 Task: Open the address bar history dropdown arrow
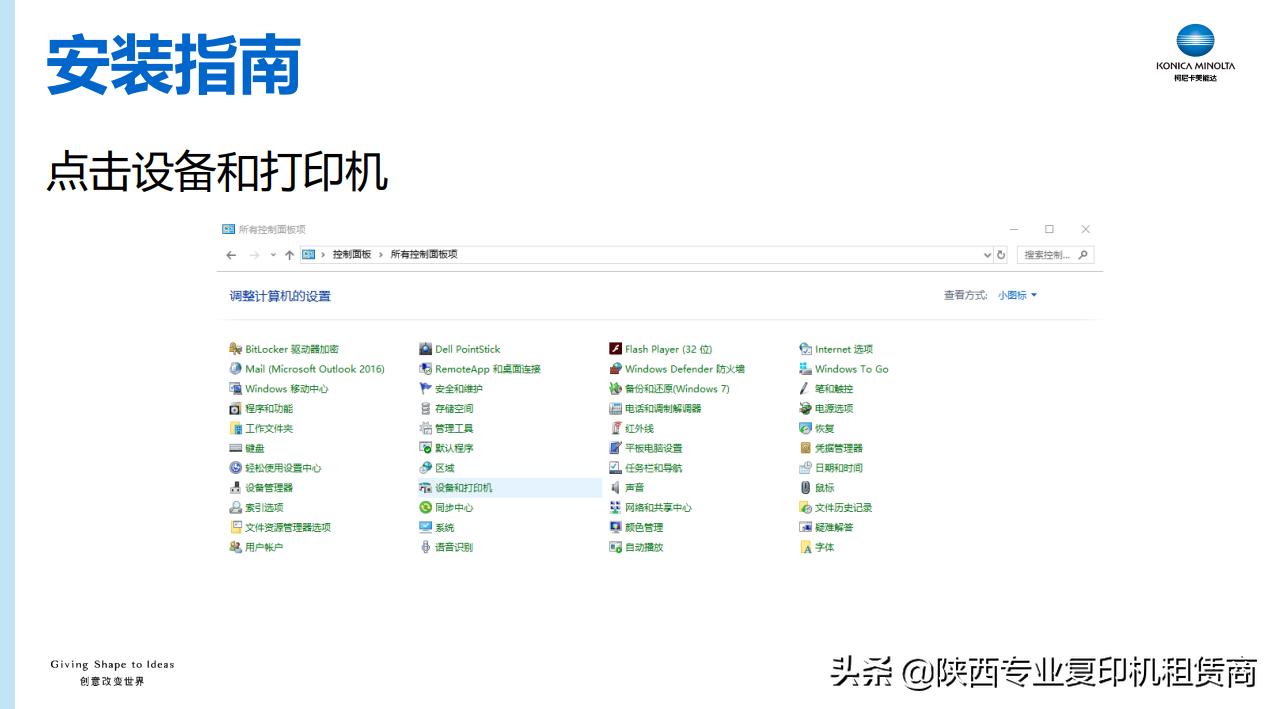coord(987,255)
